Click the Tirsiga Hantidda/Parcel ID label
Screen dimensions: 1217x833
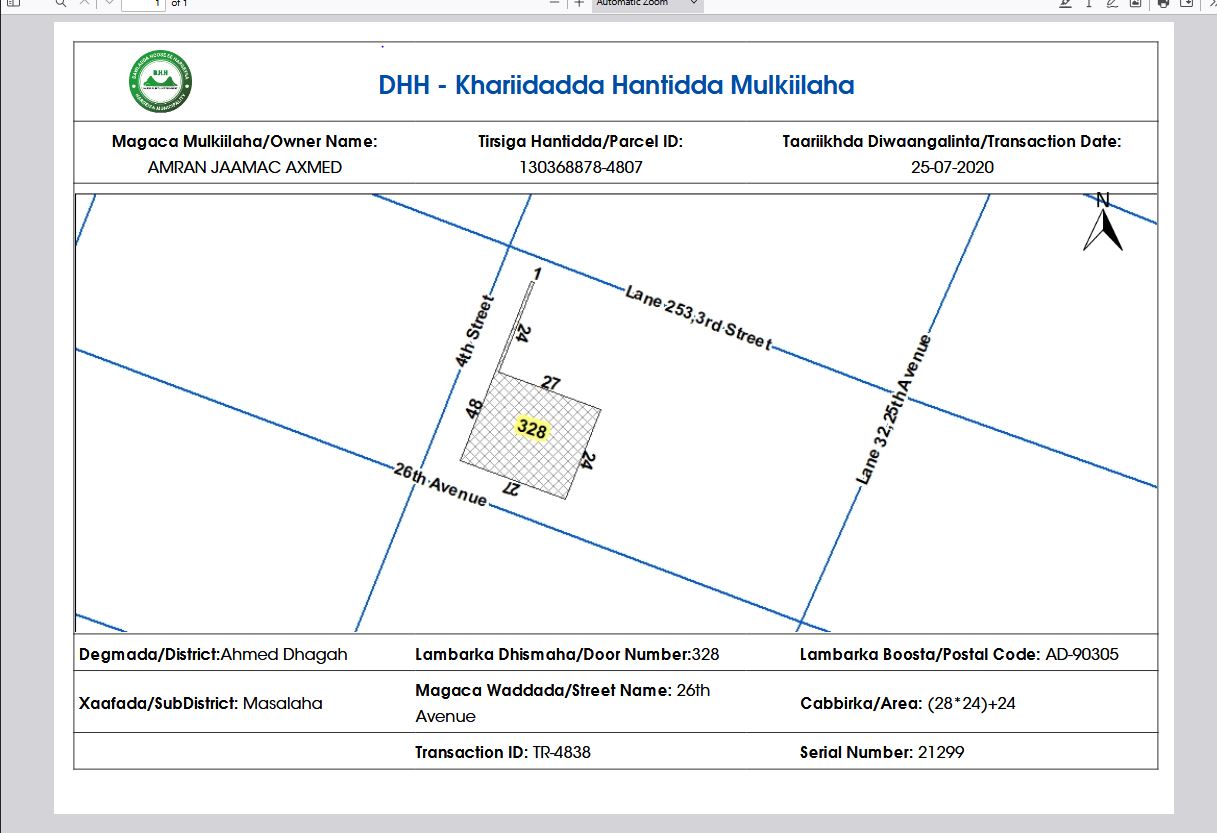[x=581, y=141]
